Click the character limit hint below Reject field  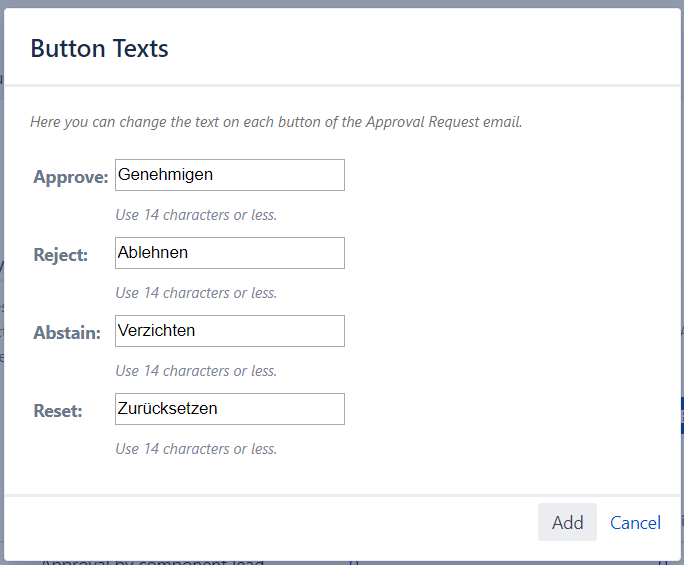click(x=196, y=292)
